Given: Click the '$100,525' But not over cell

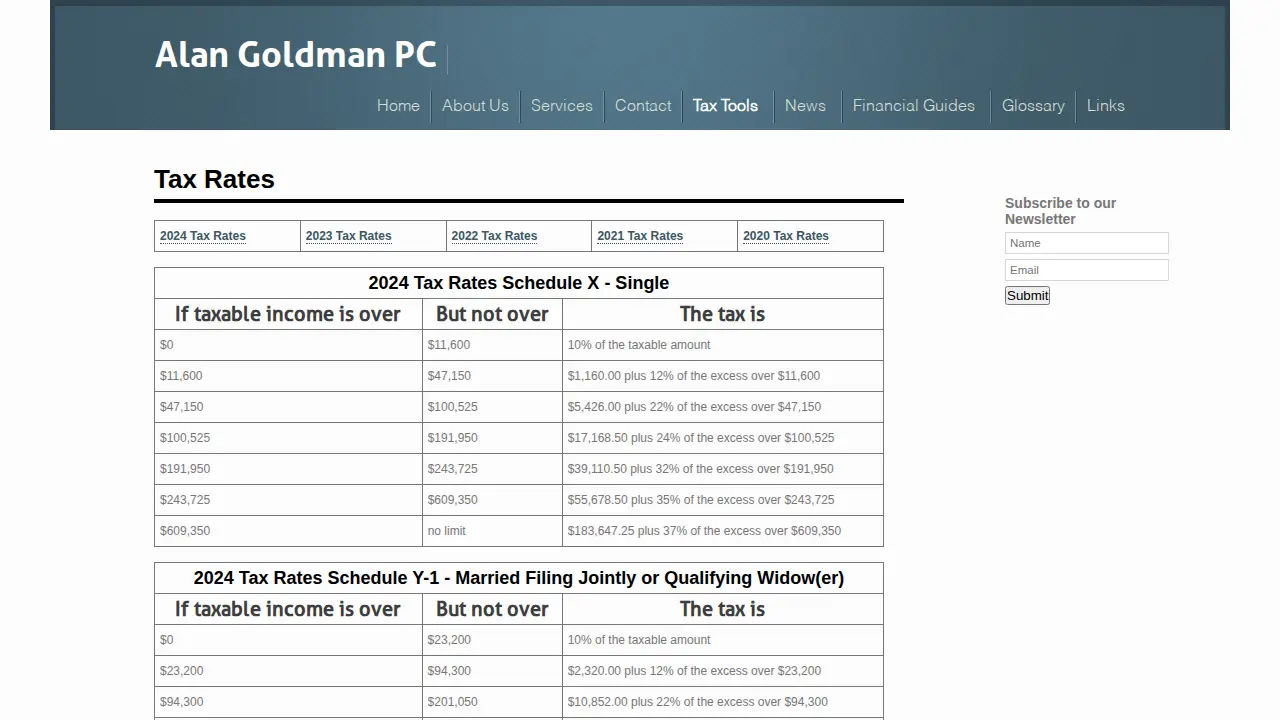Looking at the screenshot, I should pyautogui.click(x=492, y=407).
